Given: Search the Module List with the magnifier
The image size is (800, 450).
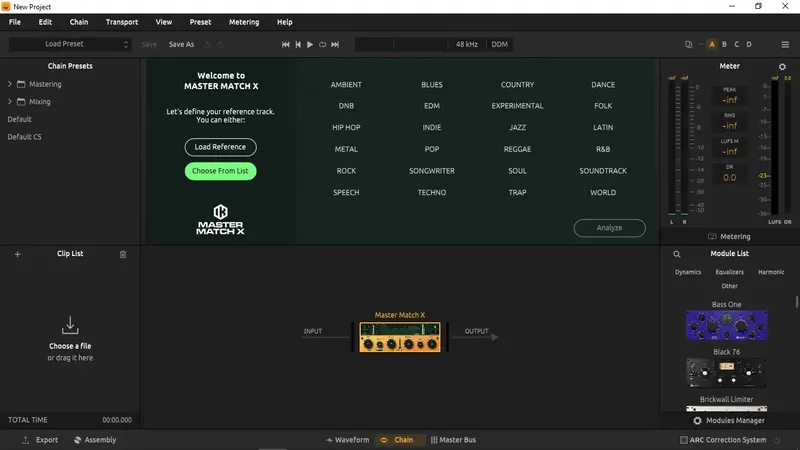Looking at the screenshot, I should click(677, 254).
